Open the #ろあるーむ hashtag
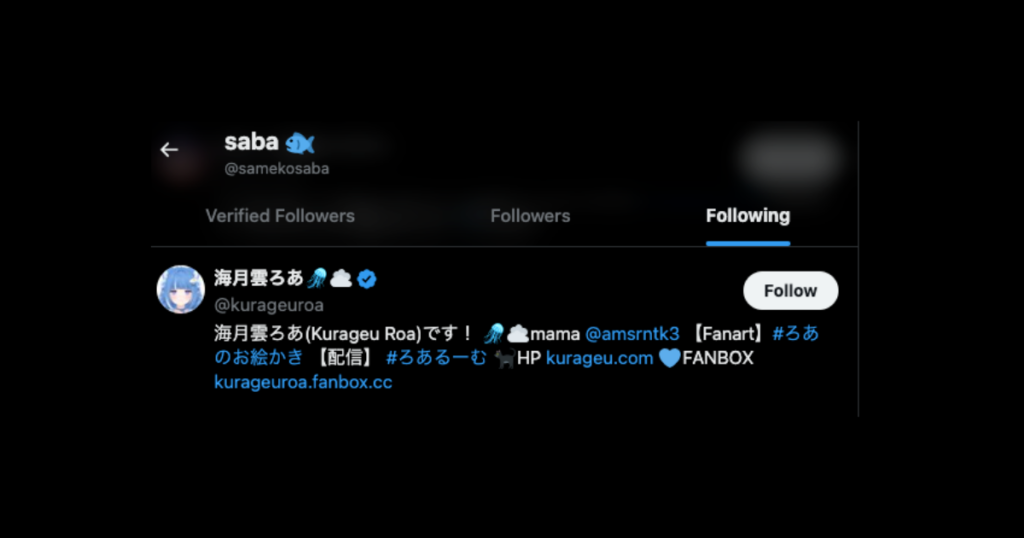 pos(436,358)
